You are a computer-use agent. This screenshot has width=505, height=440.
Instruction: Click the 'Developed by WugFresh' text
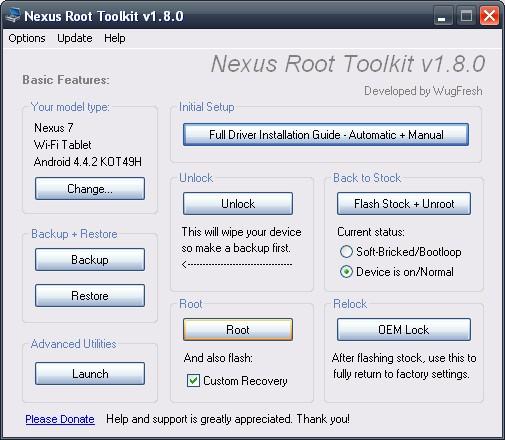click(423, 91)
